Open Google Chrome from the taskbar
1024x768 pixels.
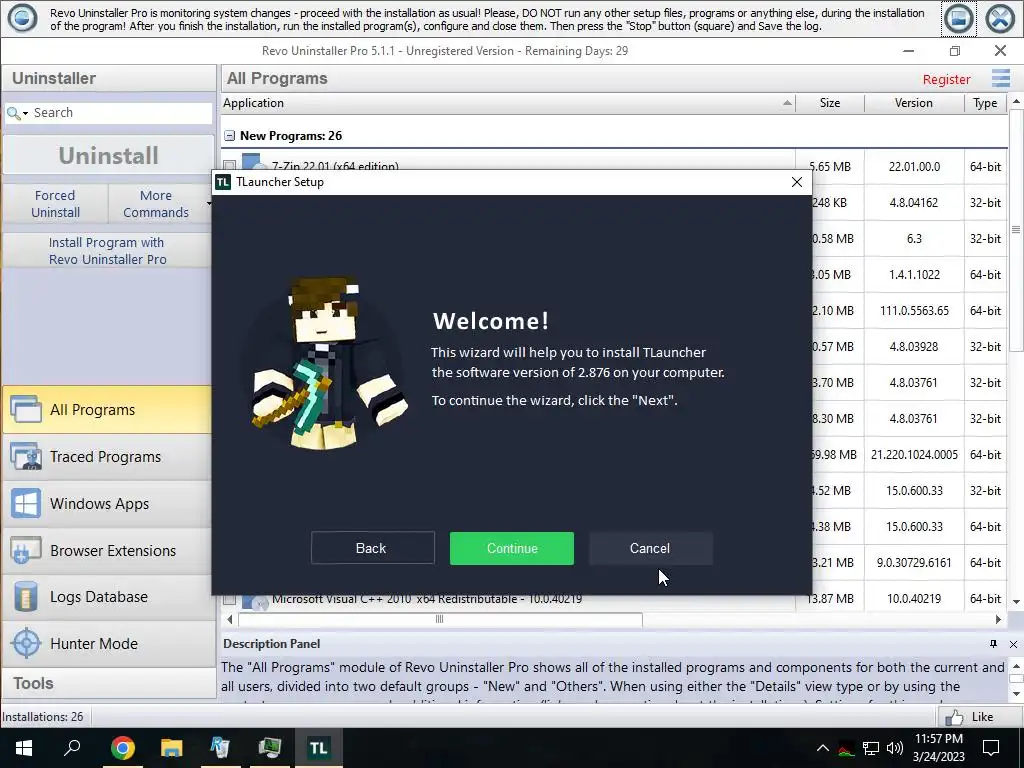coord(122,748)
